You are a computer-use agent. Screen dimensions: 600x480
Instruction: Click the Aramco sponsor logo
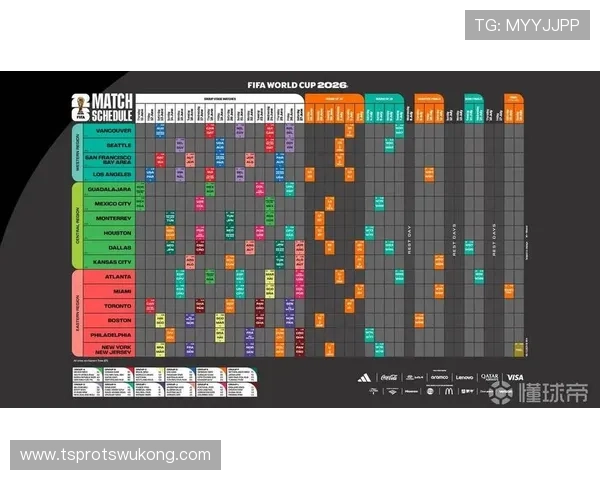point(439,377)
